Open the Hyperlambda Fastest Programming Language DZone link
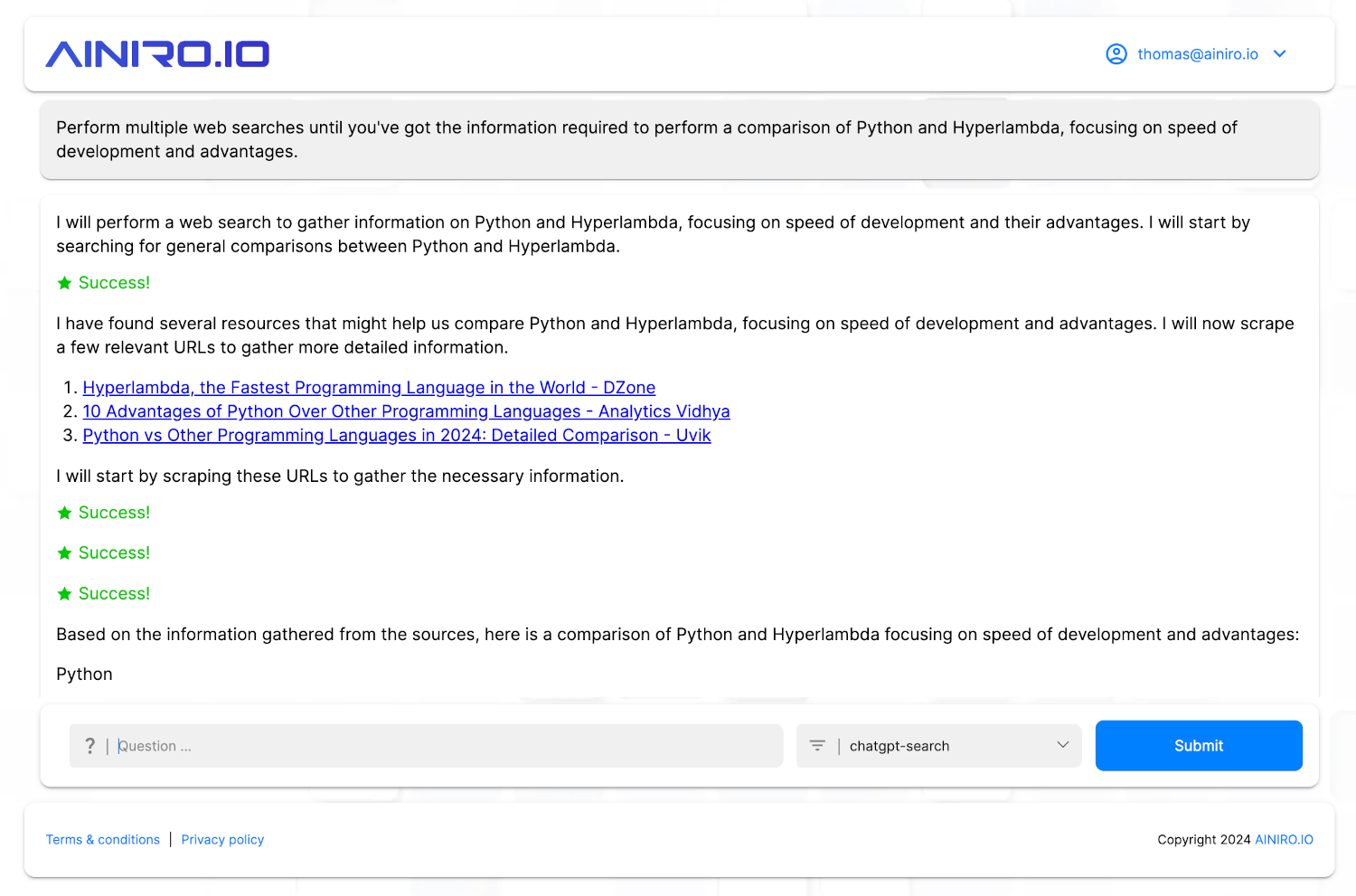Image resolution: width=1356 pixels, height=896 pixels. click(x=369, y=388)
